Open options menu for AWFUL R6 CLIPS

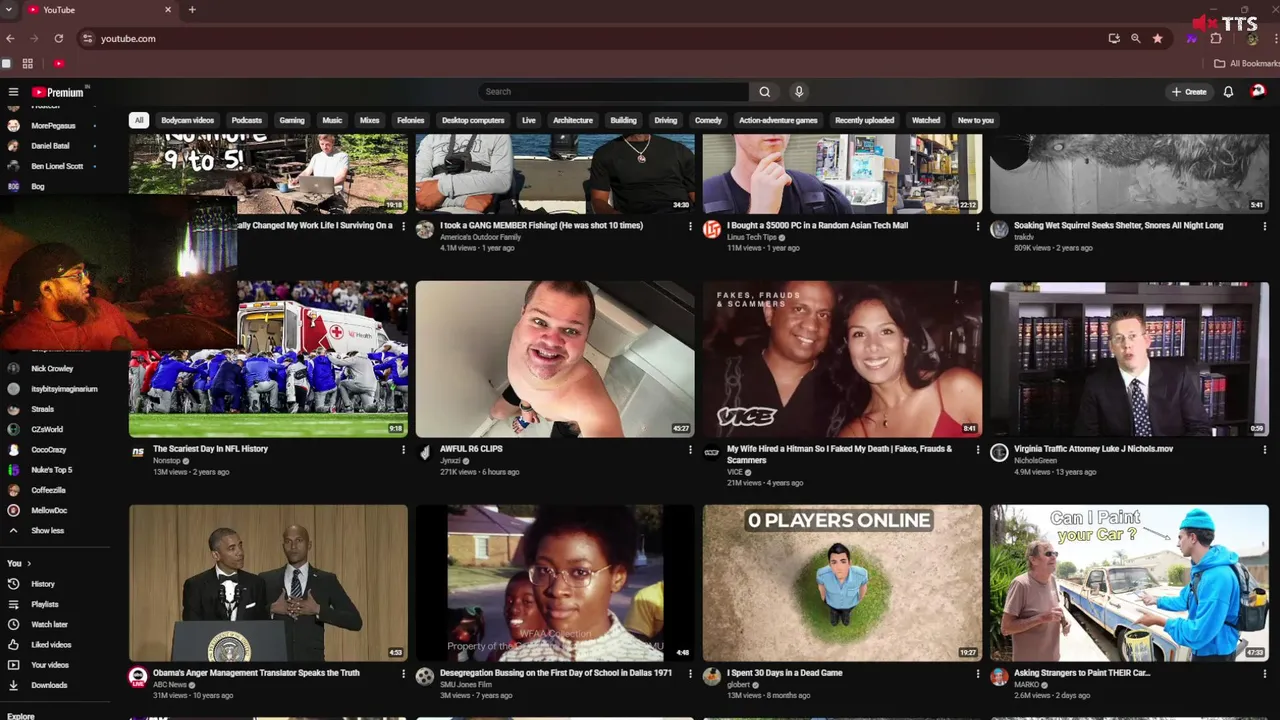click(690, 450)
